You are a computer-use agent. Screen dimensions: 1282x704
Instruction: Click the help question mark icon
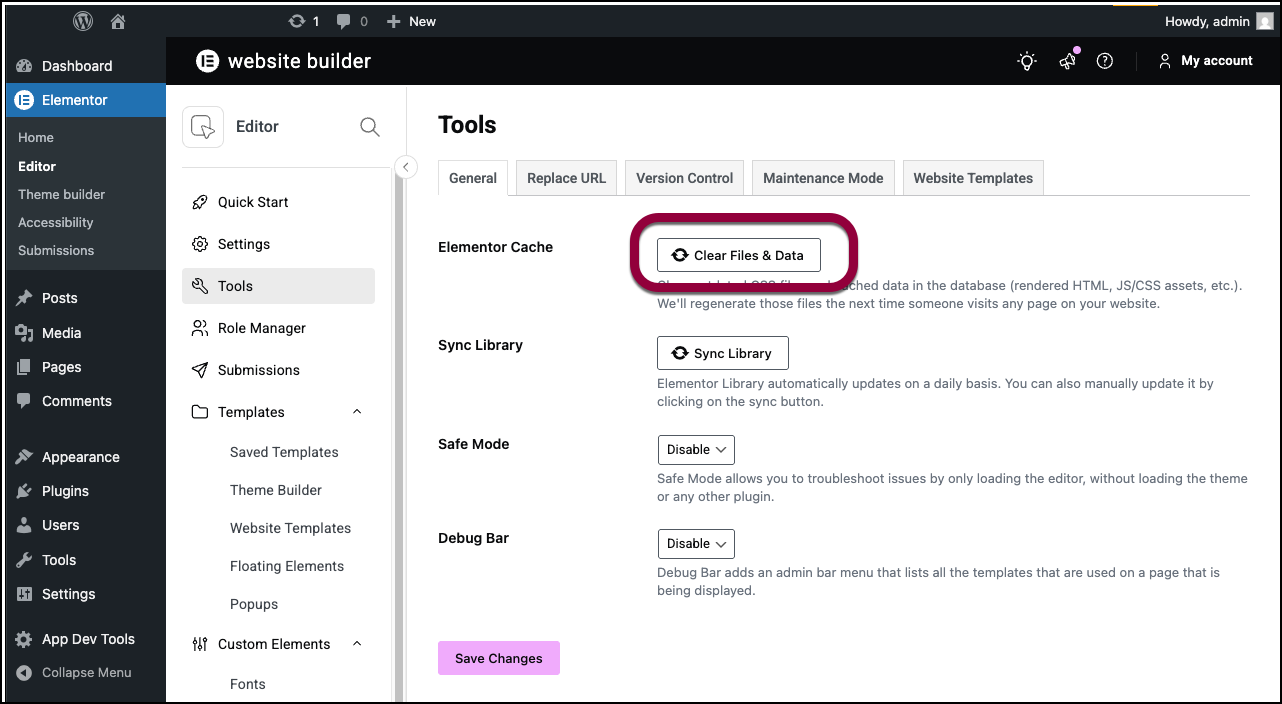[1105, 61]
